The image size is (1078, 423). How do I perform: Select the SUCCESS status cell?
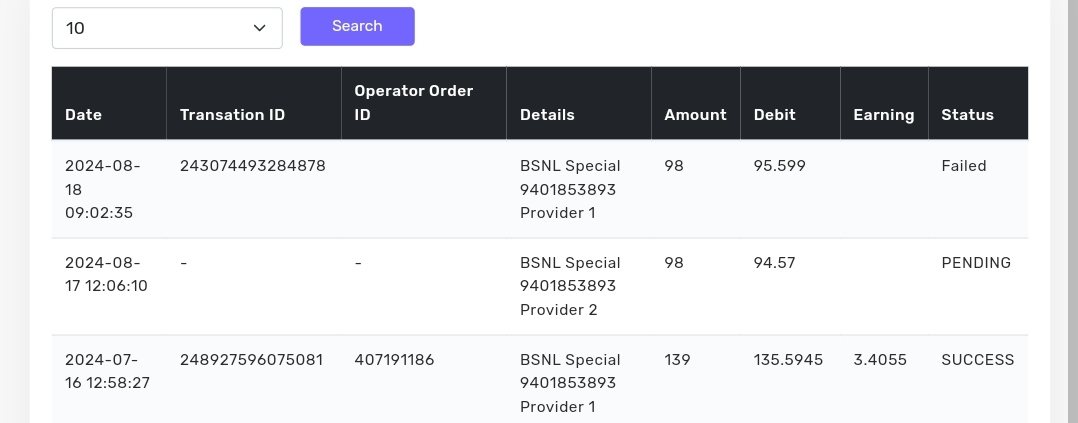tap(977, 360)
